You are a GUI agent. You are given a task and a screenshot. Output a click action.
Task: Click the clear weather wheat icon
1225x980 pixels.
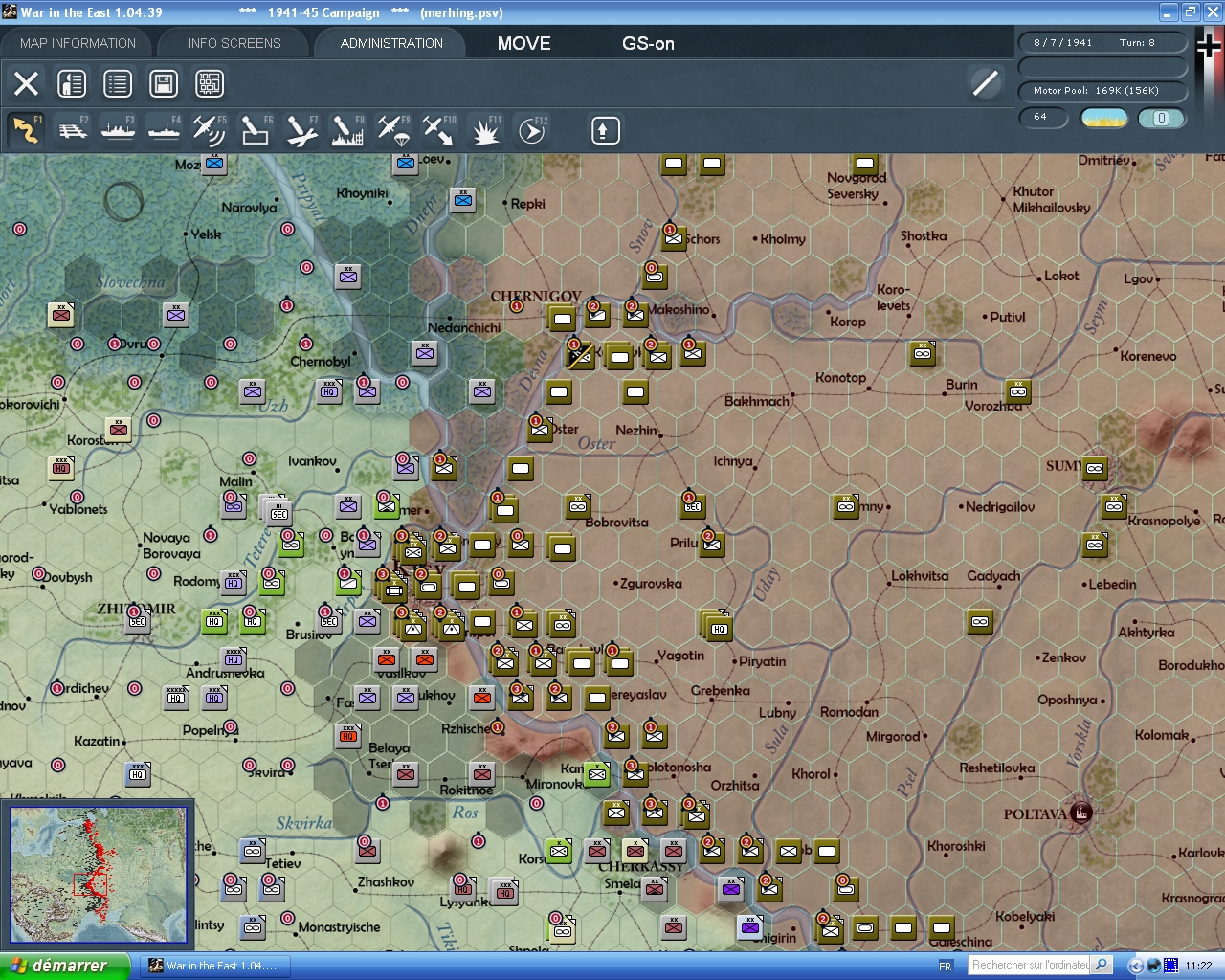click(1103, 118)
